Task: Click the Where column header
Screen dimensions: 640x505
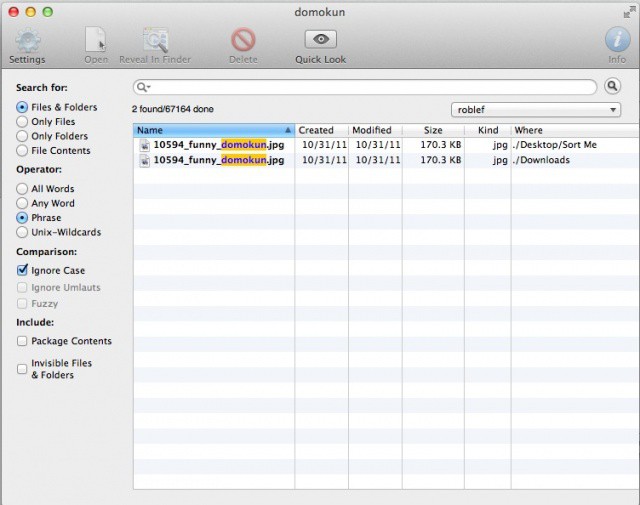Action: click(x=570, y=130)
